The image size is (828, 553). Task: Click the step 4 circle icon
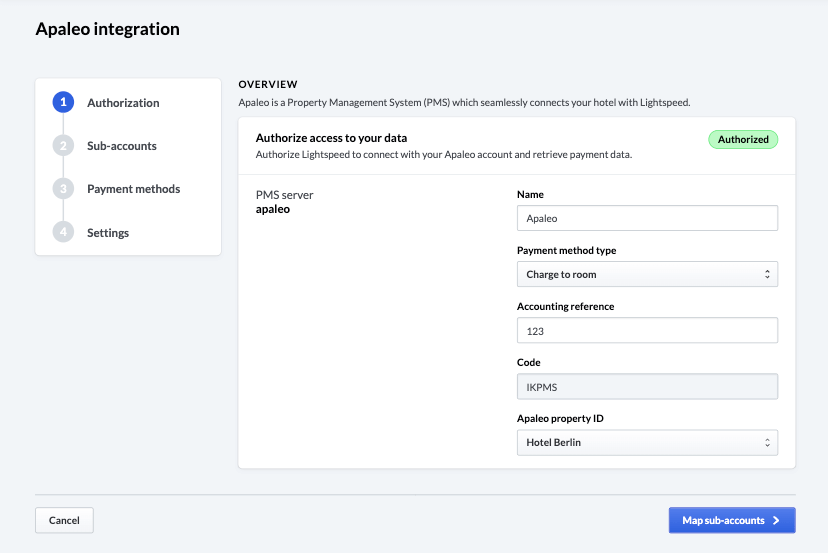(x=63, y=232)
